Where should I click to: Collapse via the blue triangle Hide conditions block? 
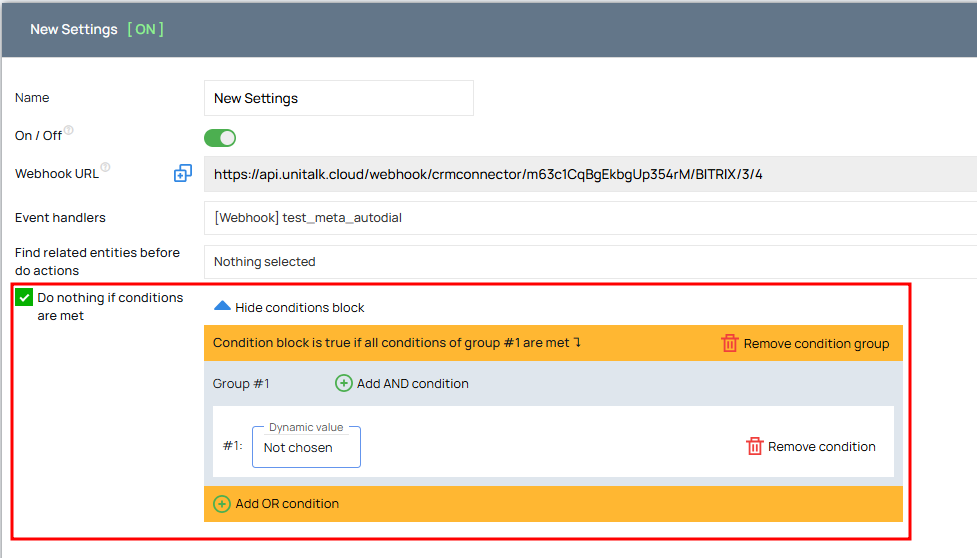(222, 305)
